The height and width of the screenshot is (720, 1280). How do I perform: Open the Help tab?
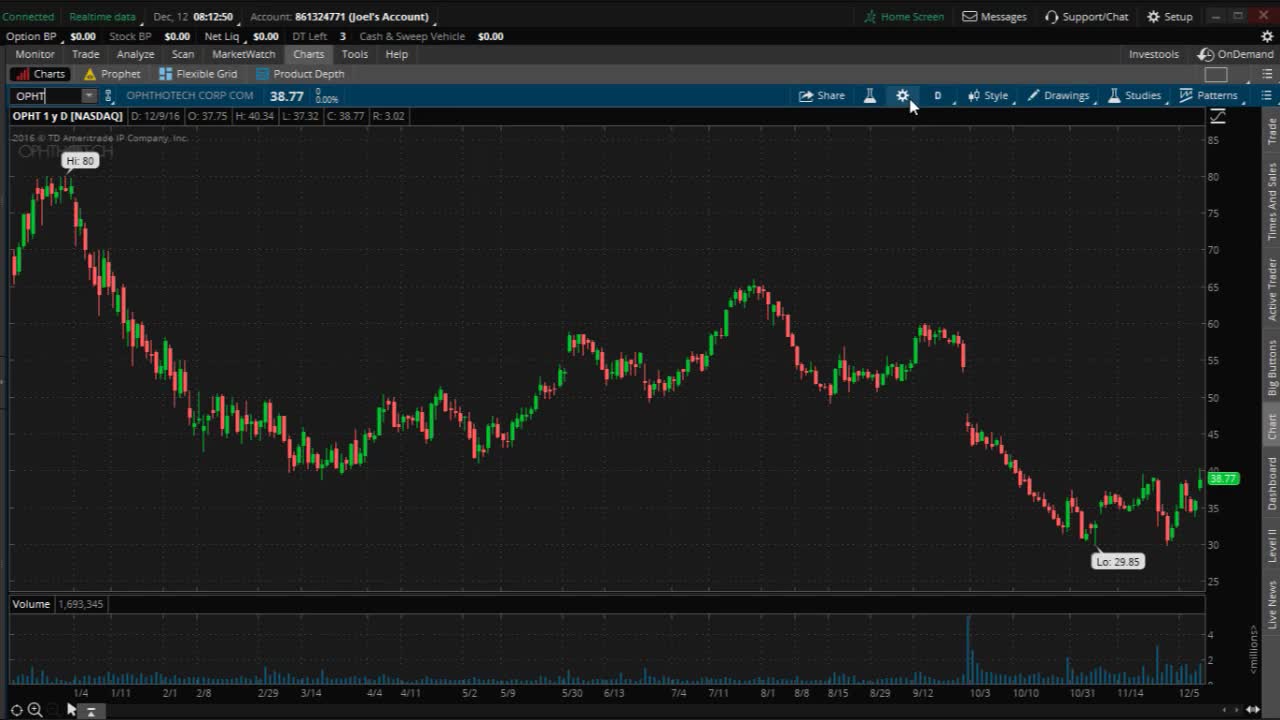coord(396,54)
